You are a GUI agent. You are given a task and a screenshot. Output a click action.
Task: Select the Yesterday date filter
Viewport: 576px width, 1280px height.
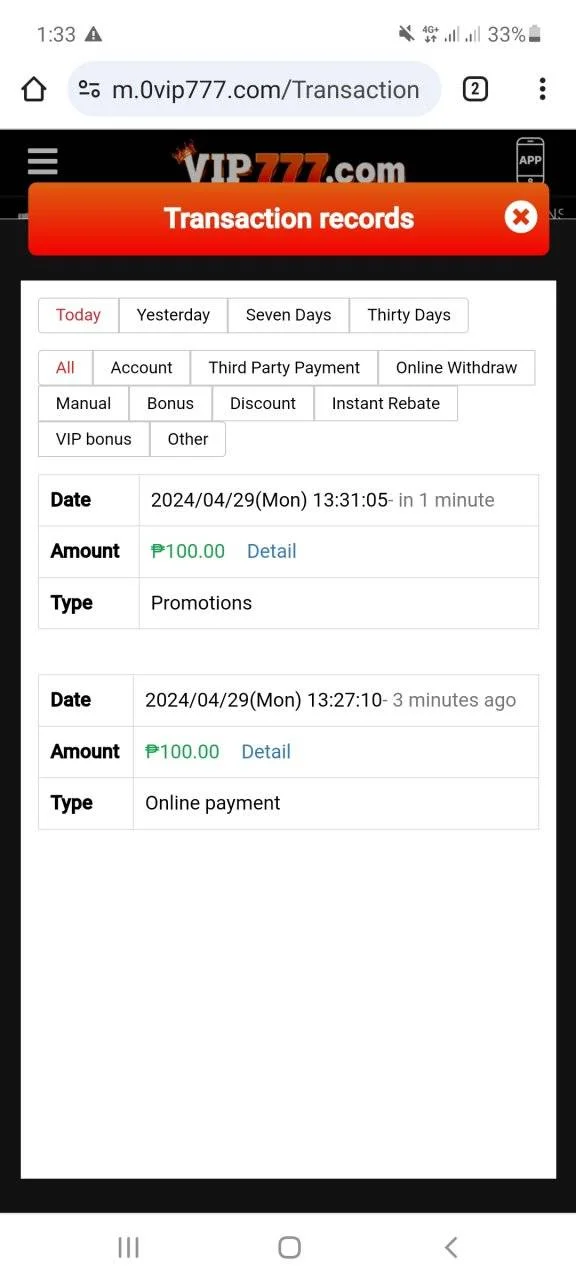pyautogui.click(x=173, y=315)
